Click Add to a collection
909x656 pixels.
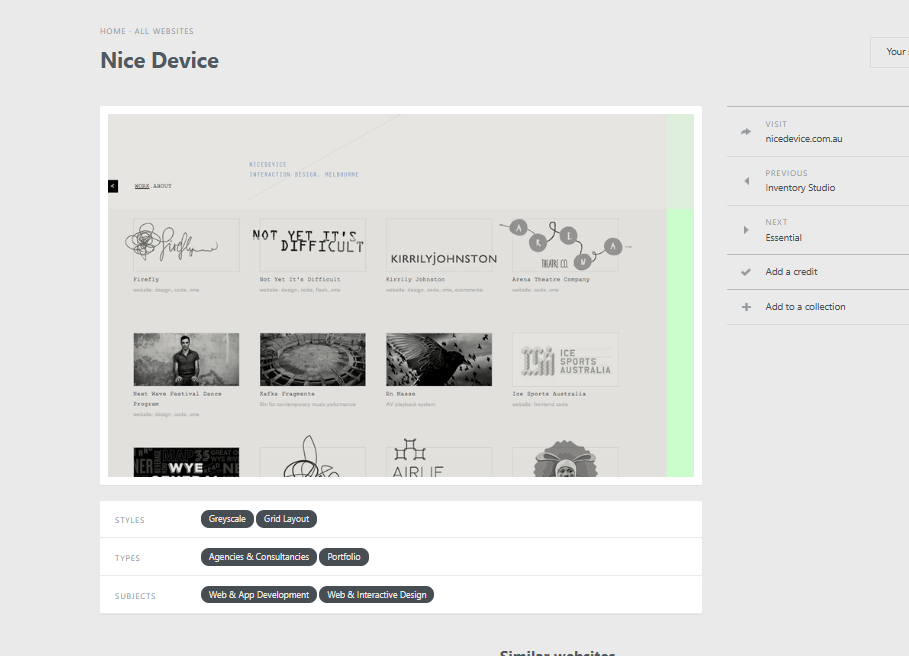click(805, 307)
